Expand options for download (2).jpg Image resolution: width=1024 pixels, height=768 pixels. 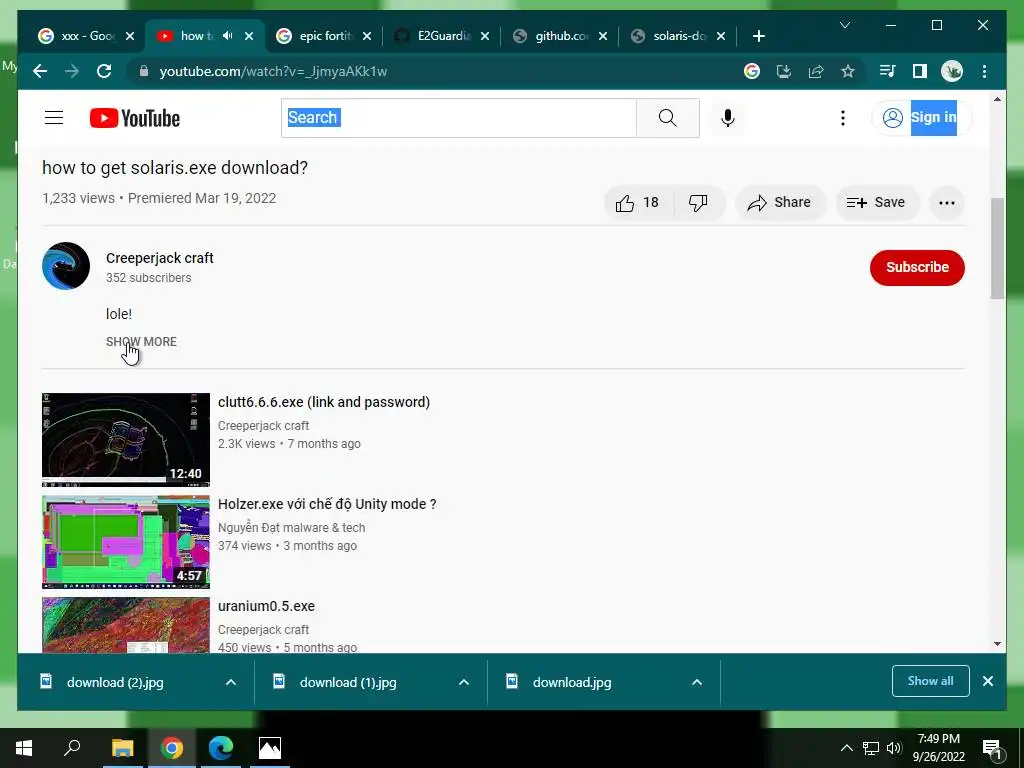coord(231,682)
